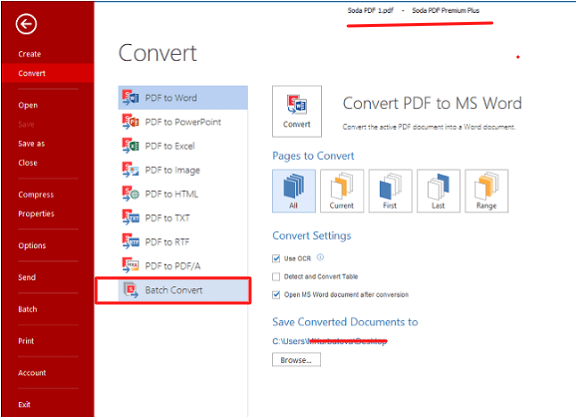Click the PDF to RTF icon
Screen dimensions: 576x417
tap(130, 242)
